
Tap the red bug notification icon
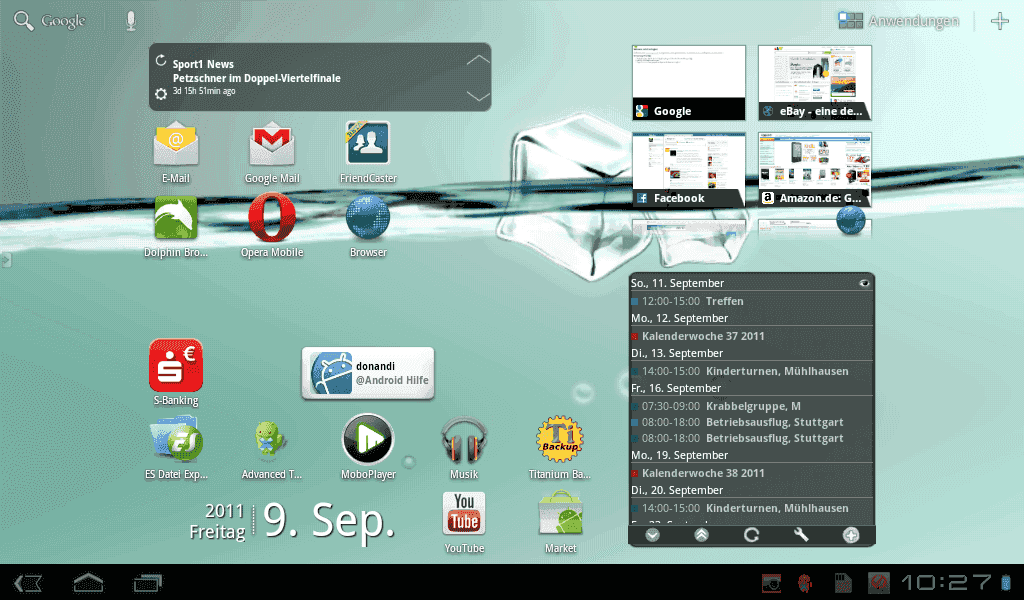tap(805, 582)
